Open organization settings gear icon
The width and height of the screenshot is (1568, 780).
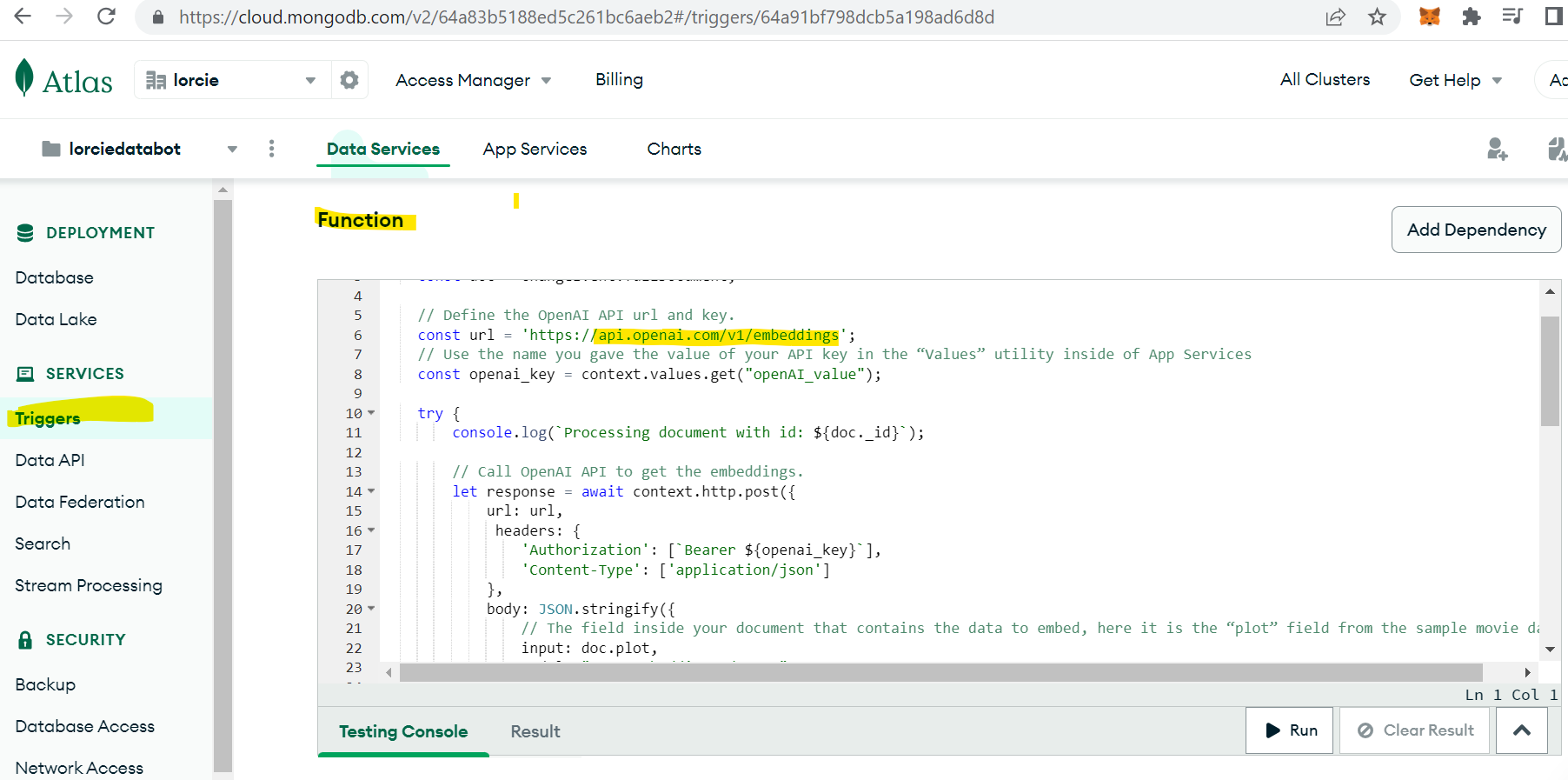[349, 80]
